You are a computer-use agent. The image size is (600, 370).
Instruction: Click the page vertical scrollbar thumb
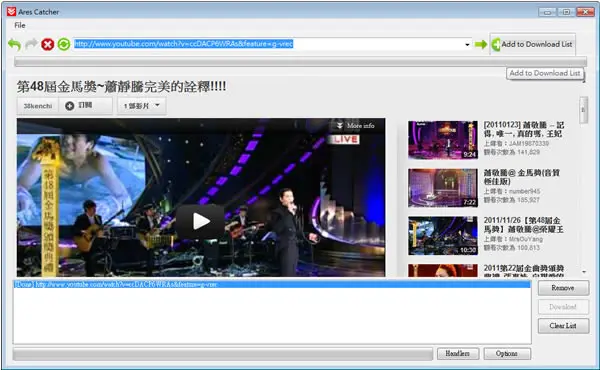coord(584,110)
